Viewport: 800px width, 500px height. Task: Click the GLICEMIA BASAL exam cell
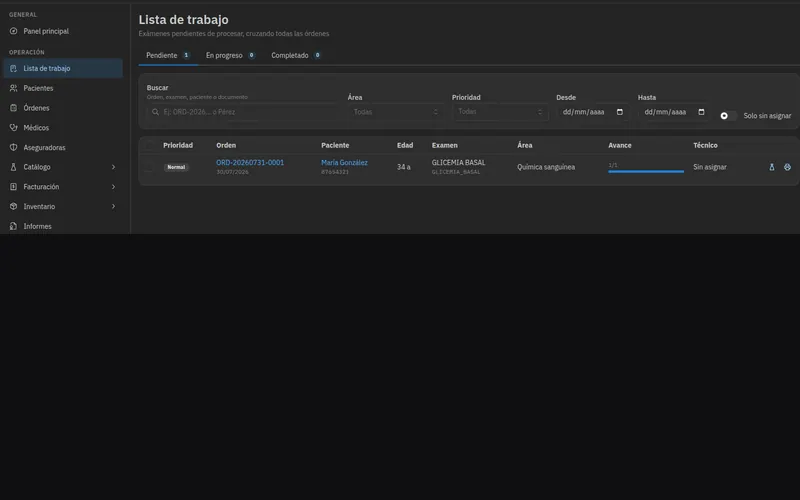coord(458,167)
